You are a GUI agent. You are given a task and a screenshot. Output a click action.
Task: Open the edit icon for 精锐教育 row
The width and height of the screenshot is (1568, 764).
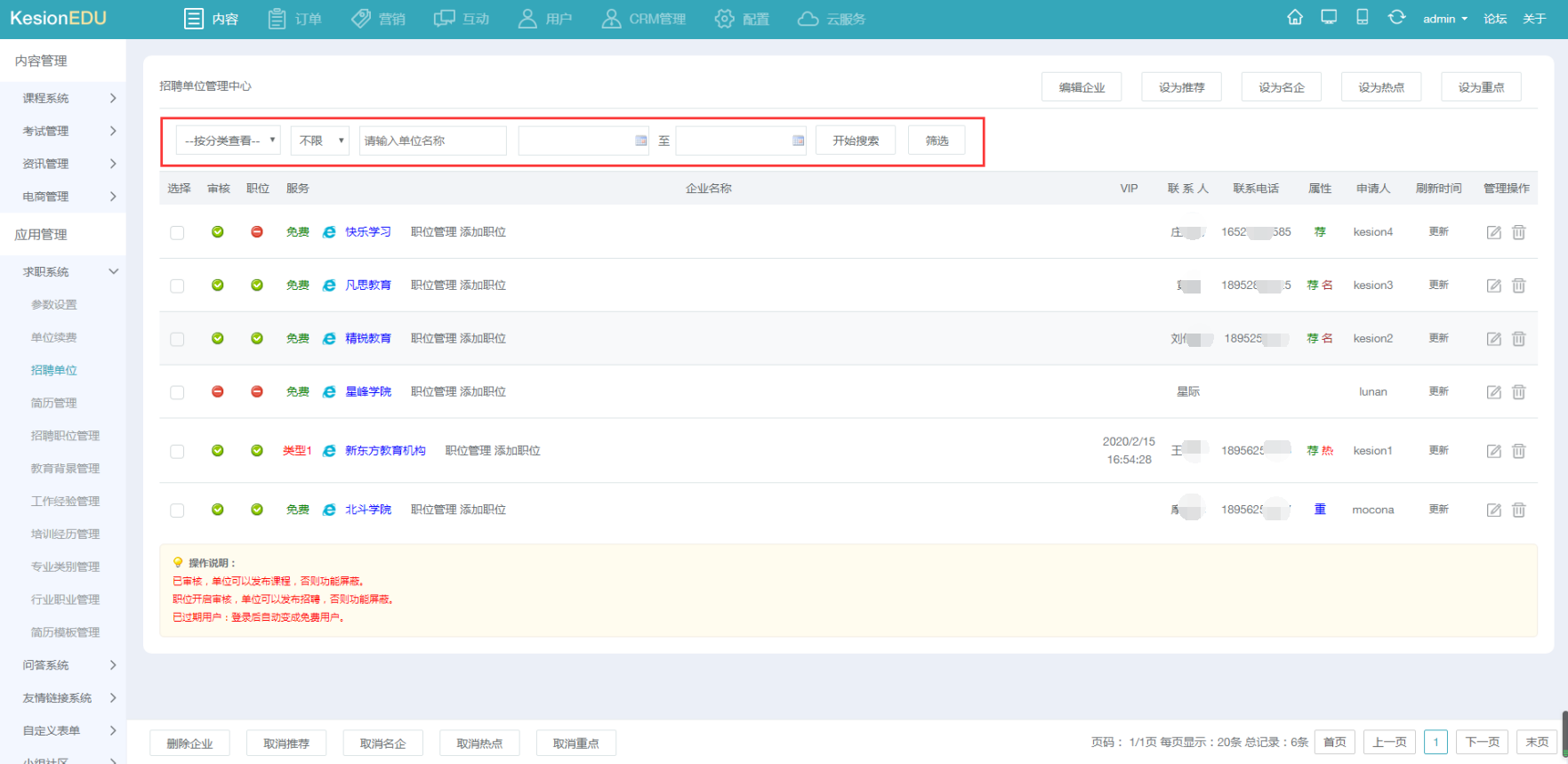point(1494,339)
